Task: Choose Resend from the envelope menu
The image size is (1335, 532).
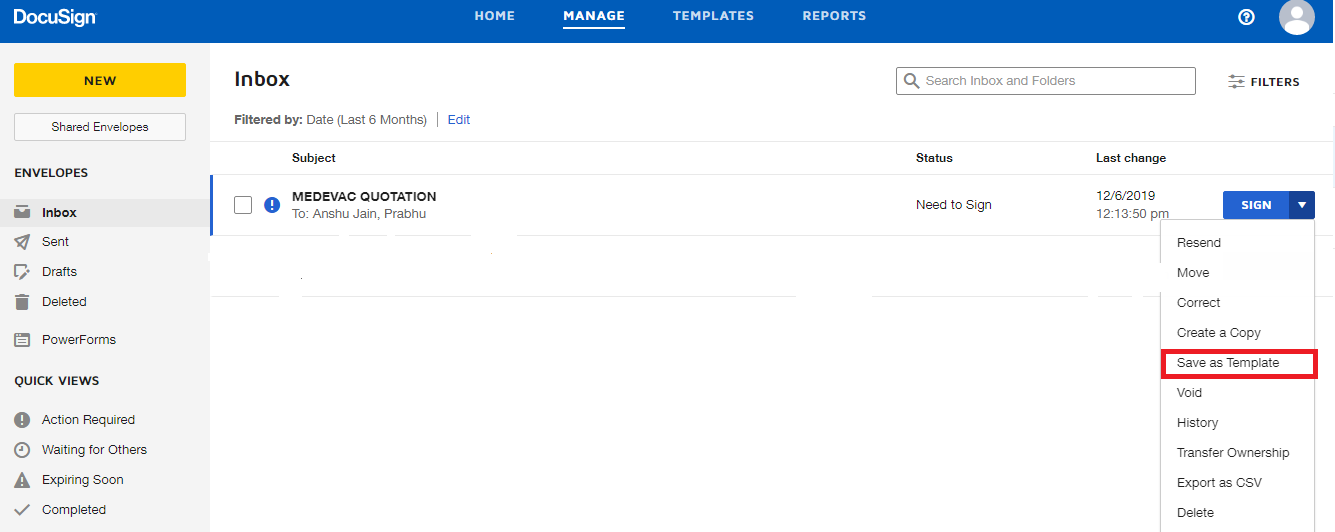Action: 1238,243
